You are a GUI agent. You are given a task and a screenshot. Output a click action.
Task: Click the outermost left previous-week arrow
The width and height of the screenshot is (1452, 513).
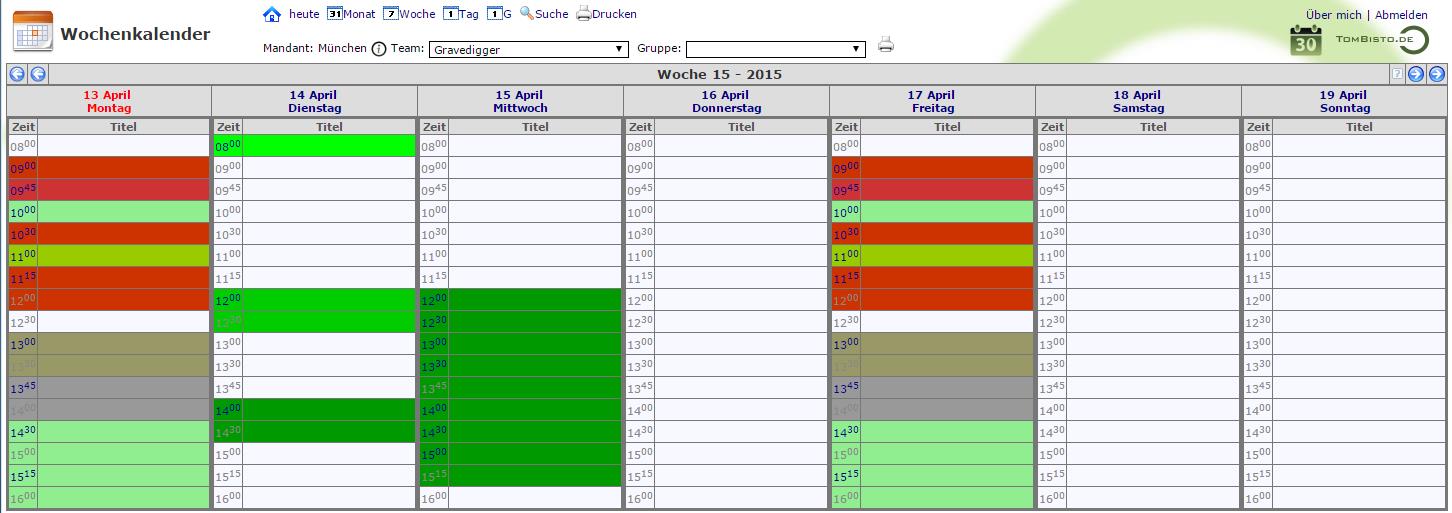point(16,74)
